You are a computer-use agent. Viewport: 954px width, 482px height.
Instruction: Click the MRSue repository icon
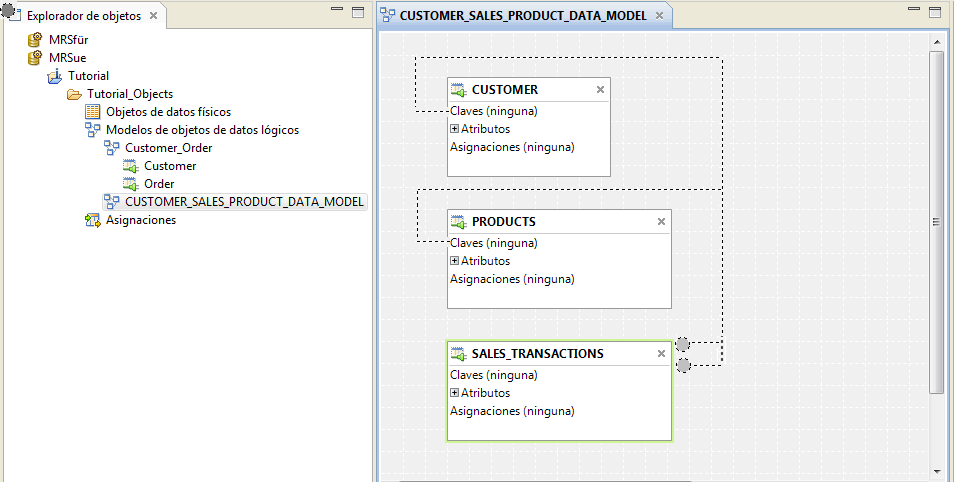pyautogui.click(x=35, y=58)
